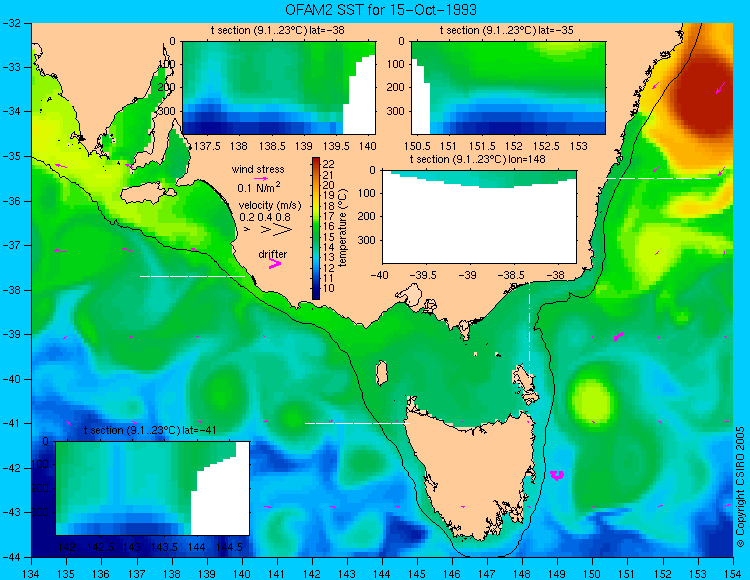Click the "t section (9.1..23°C) lat=-35" inset title

tap(507, 31)
